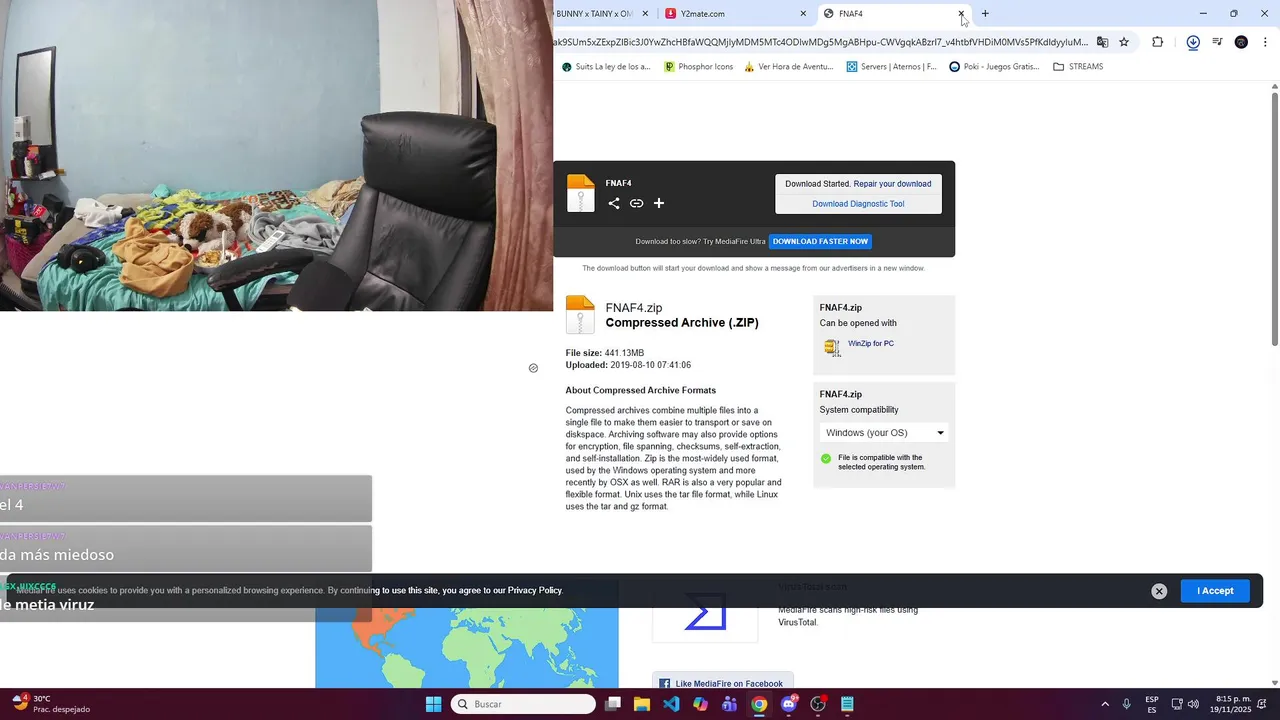Screen dimensions: 1280x720
Task: Click the browser address bar URL
Action: 820,42
